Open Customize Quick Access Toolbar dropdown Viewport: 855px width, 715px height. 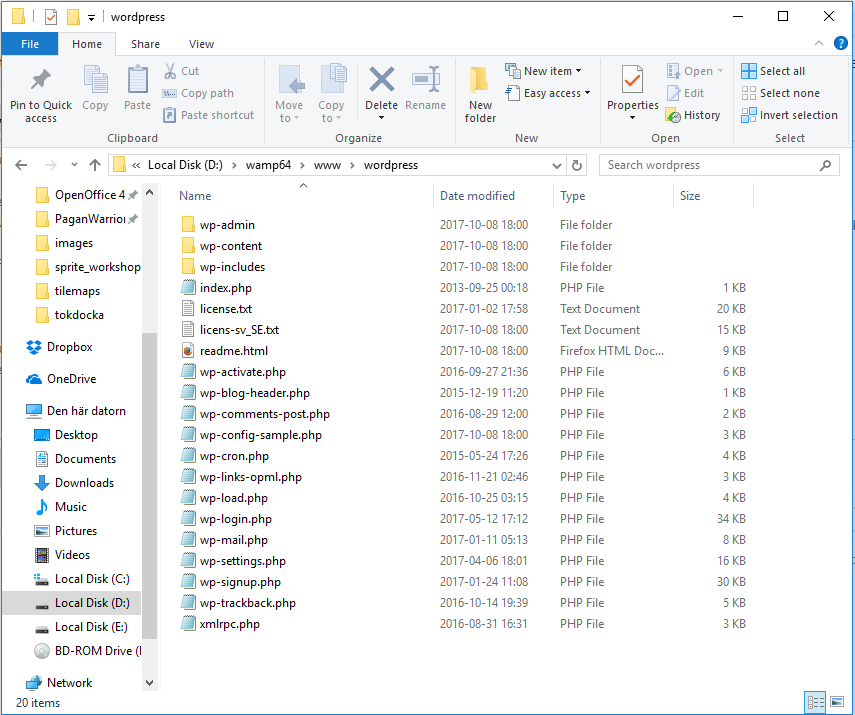click(x=92, y=18)
